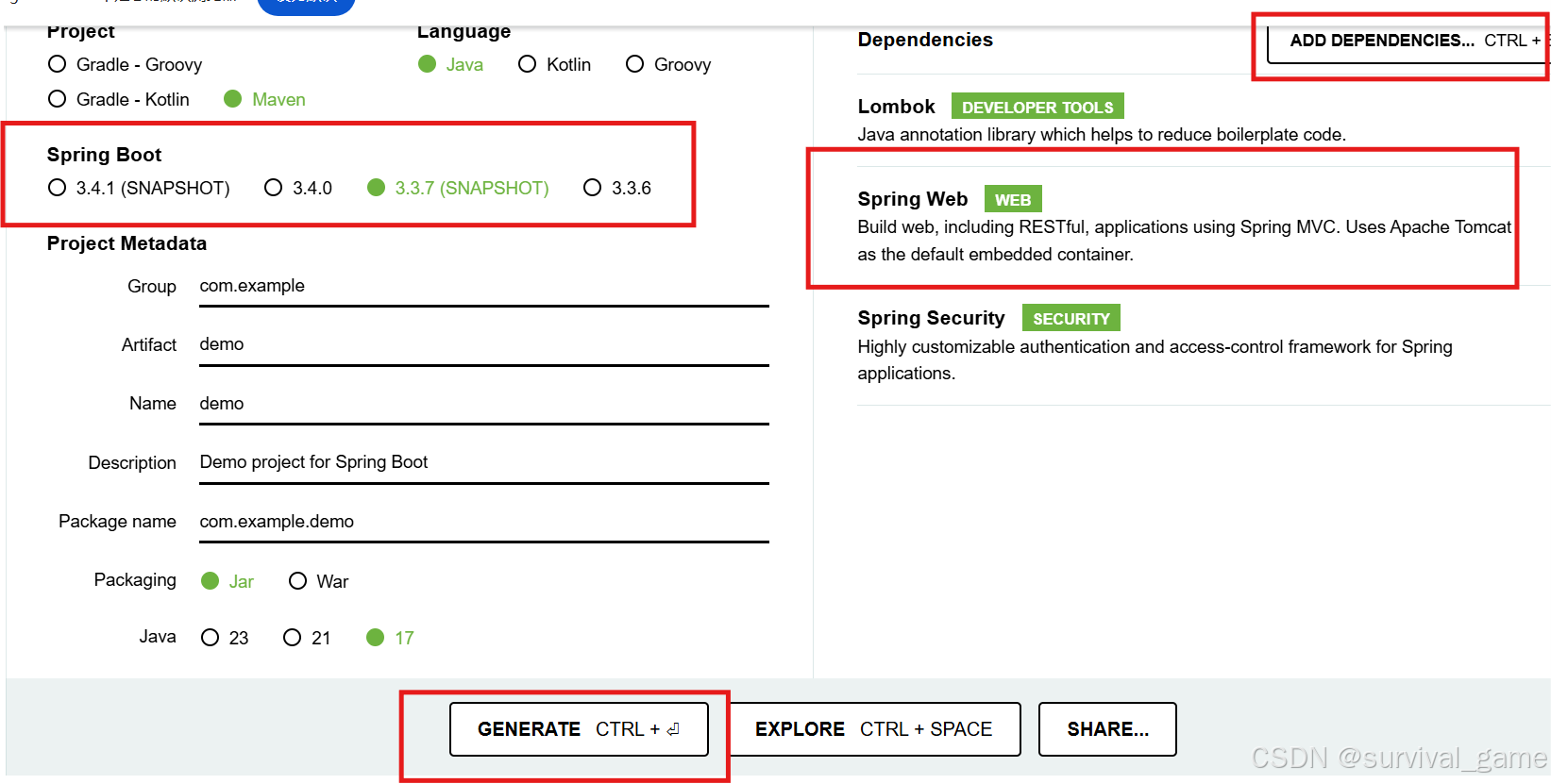Pick Java version 17
The width and height of the screenshot is (1551, 784).
tap(390, 638)
